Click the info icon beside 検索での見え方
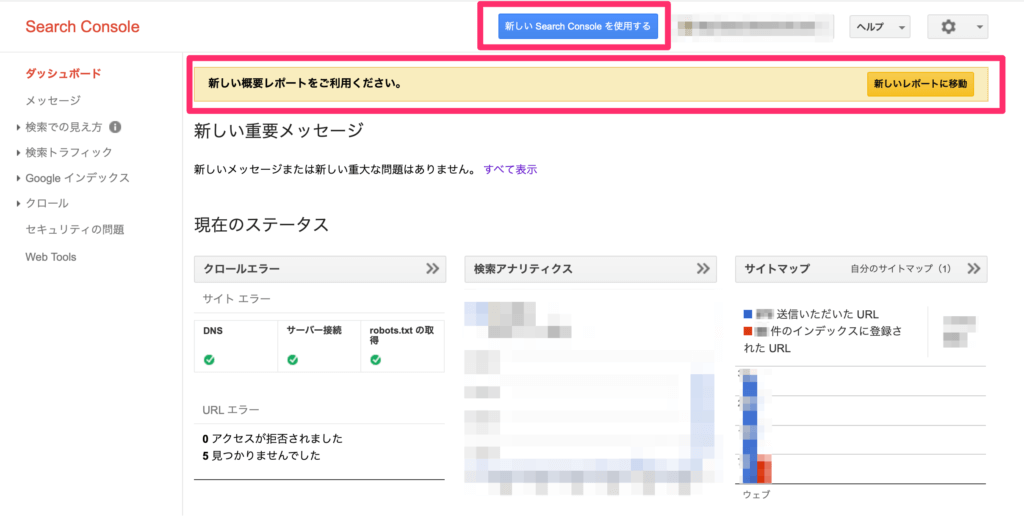 pyautogui.click(x=116, y=127)
